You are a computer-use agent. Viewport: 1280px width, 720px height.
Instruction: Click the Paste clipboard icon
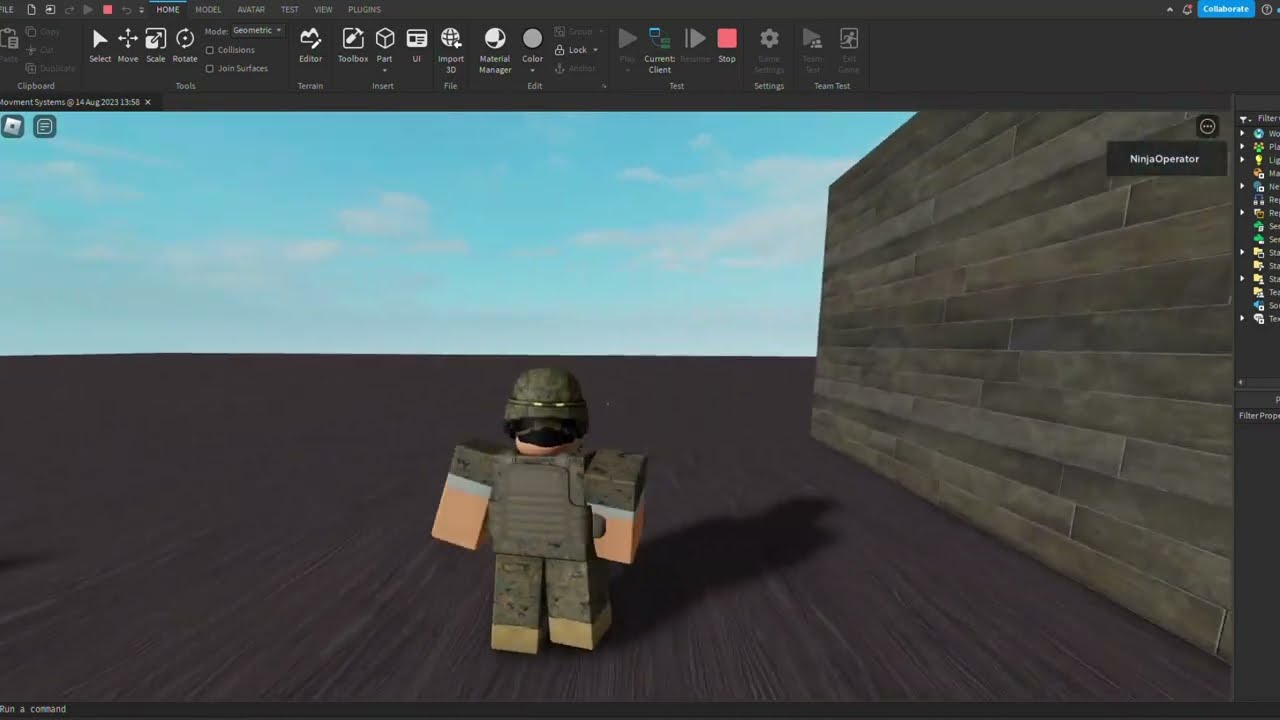coord(9,40)
